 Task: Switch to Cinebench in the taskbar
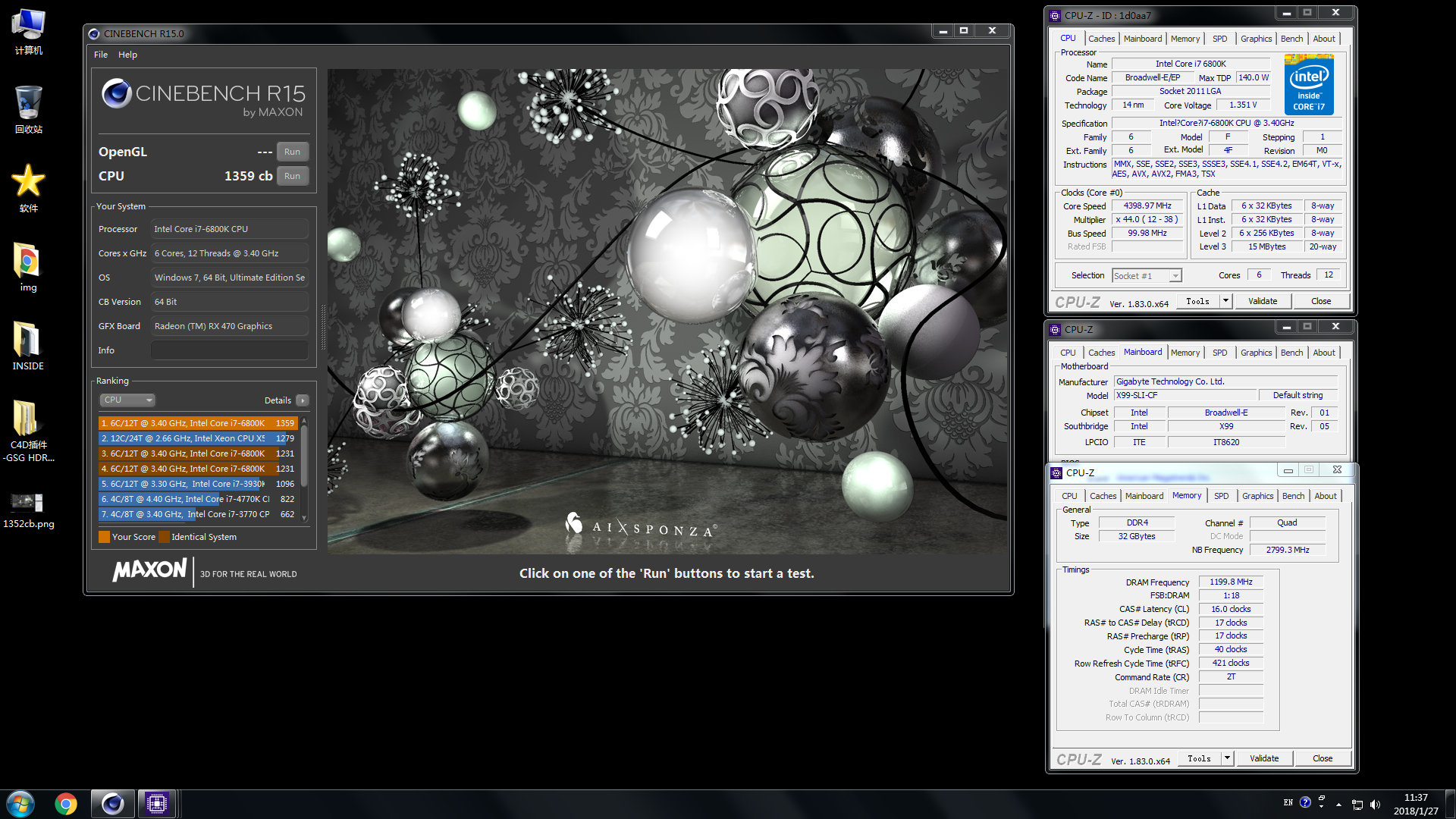(112, 804)
